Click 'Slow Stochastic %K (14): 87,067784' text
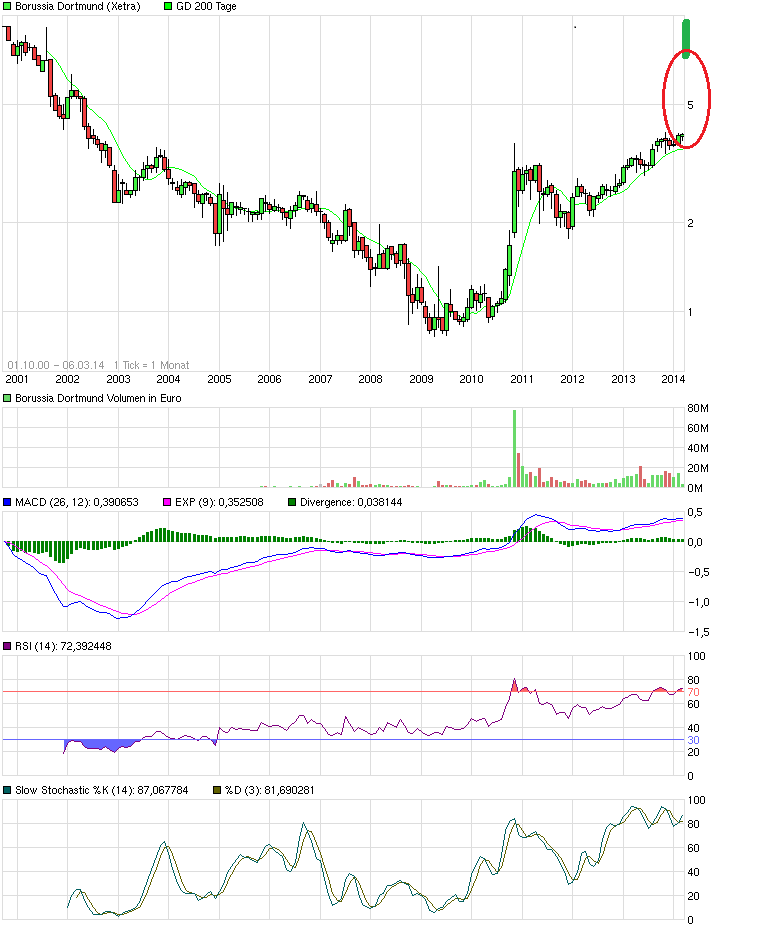Image resolution: width=761 pixels, height=928 pixels. (102, 790)
